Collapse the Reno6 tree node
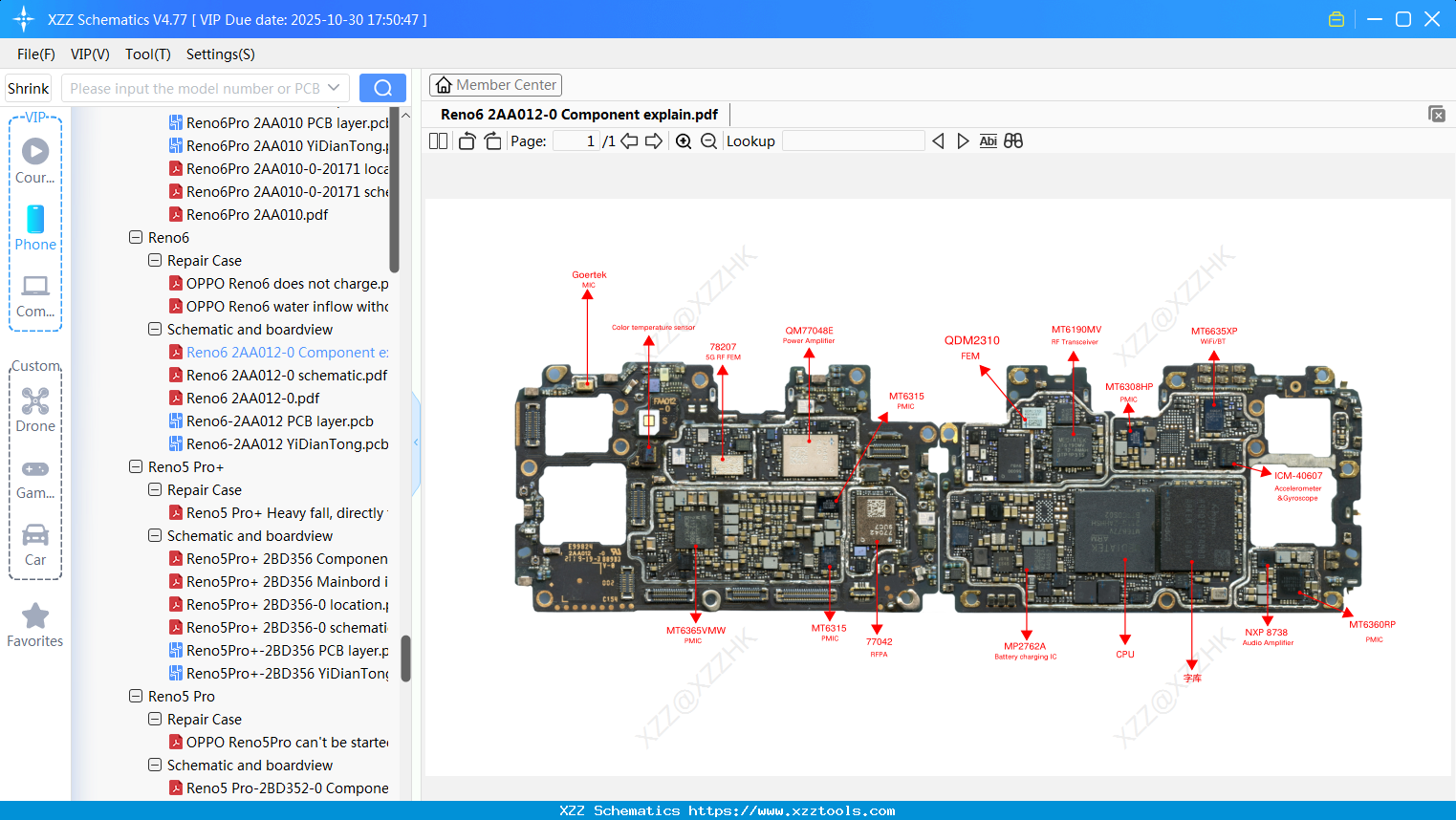 (x=135, y=237)
